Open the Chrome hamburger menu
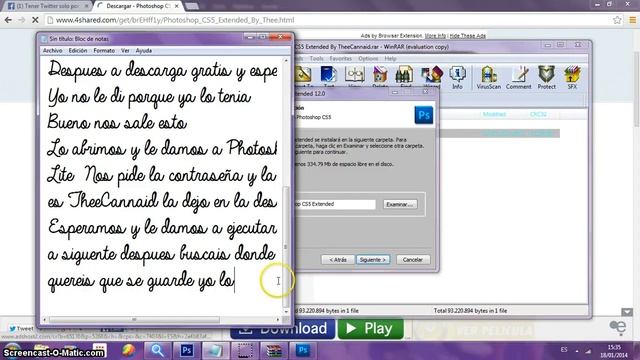 tap(632, 20)
